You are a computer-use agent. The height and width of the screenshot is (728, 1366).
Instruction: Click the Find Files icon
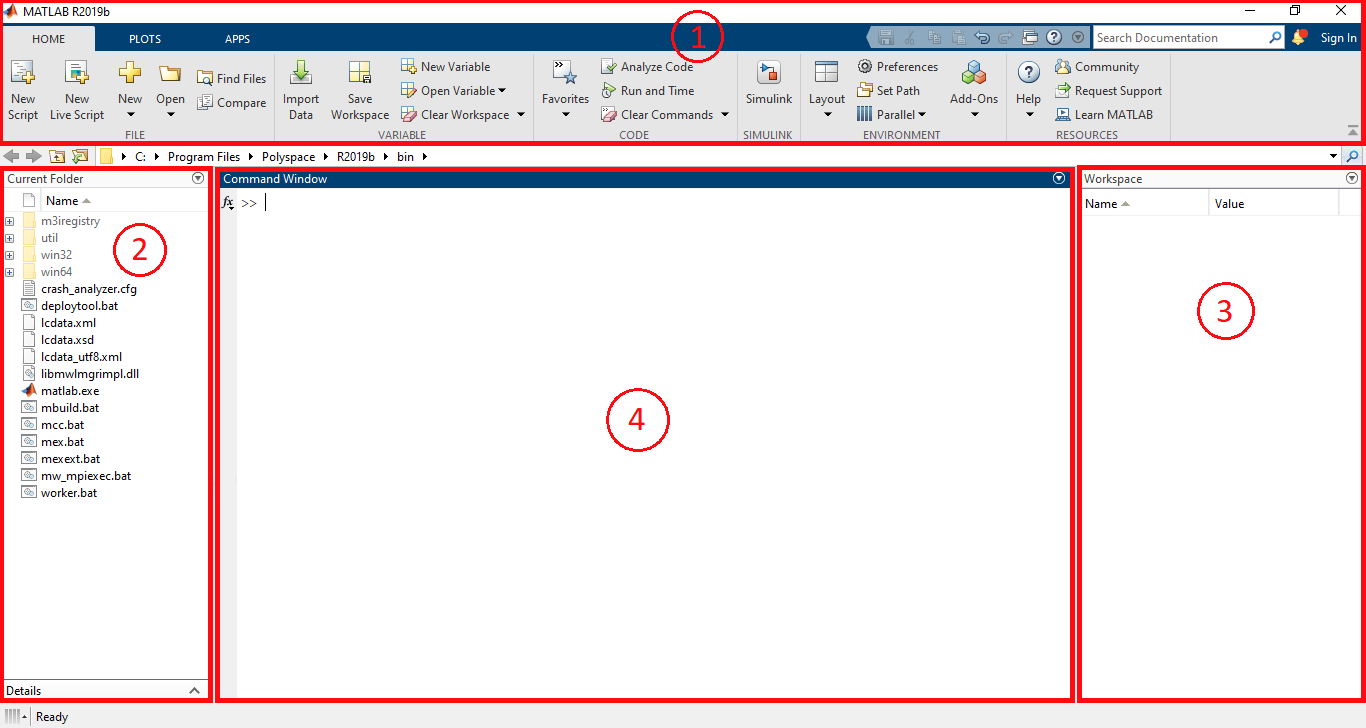[x=205, y=78]
